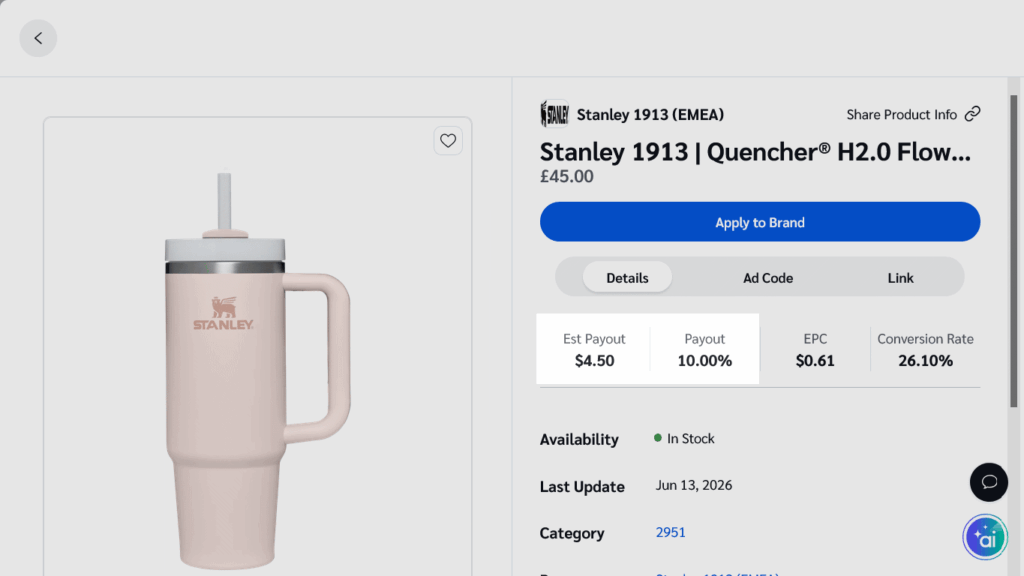Click Share Product Info text
The height and width of the screenshot is (576, 1024).
901,114
